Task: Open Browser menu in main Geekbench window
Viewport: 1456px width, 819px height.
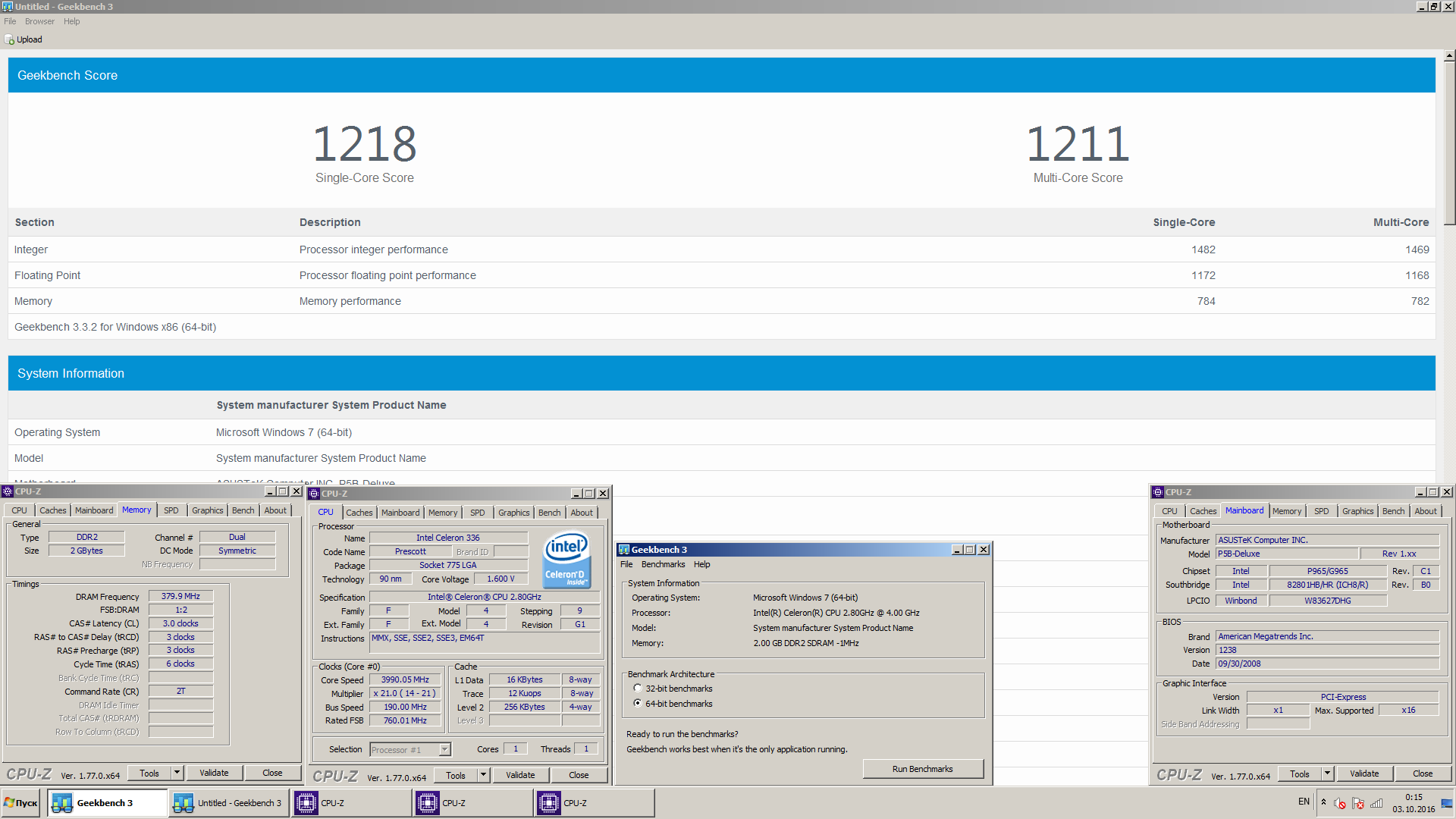Action: tap(39, 21)
